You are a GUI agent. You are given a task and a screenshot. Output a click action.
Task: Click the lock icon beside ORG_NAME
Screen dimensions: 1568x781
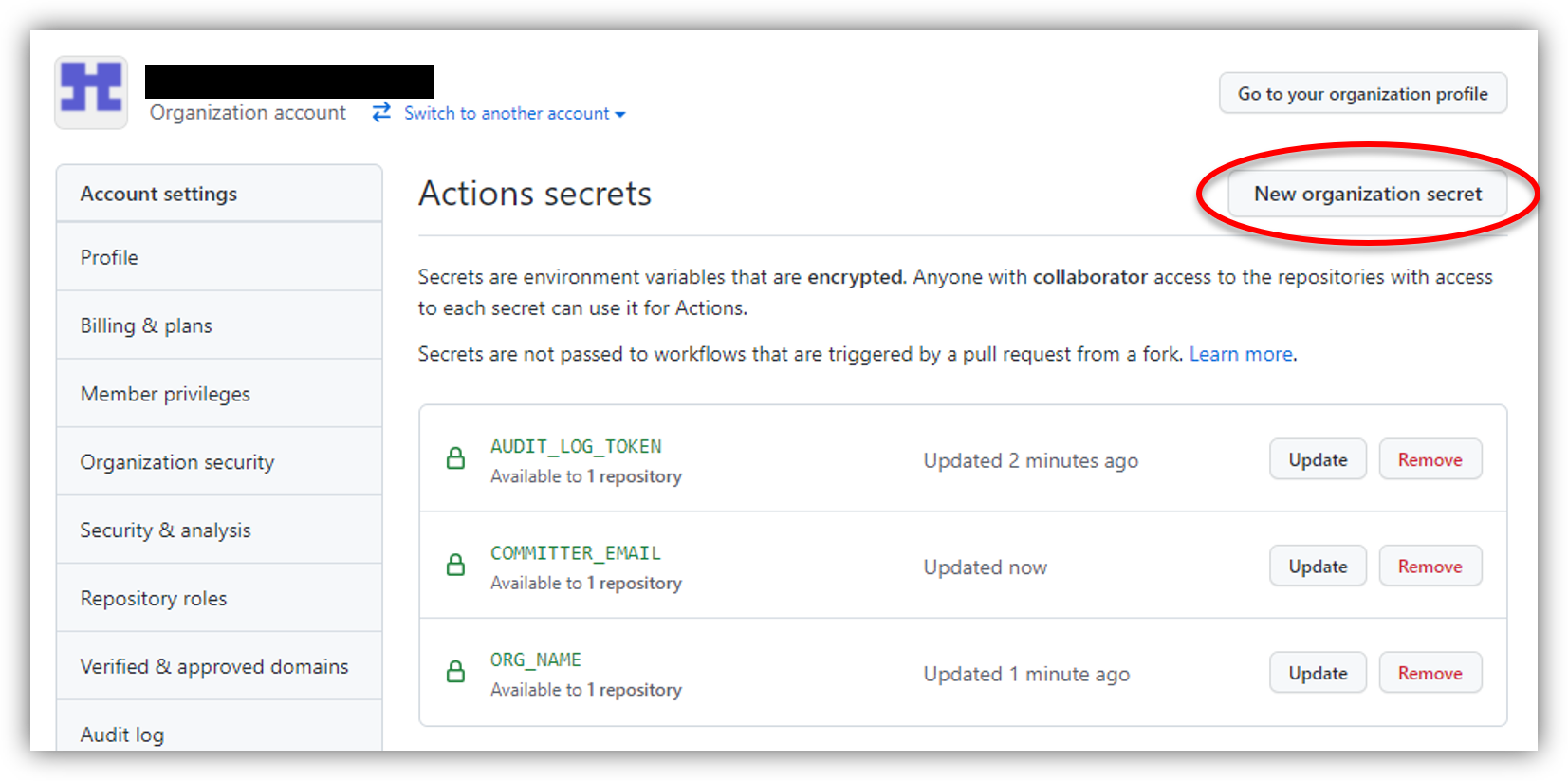[x=456, y=672]
